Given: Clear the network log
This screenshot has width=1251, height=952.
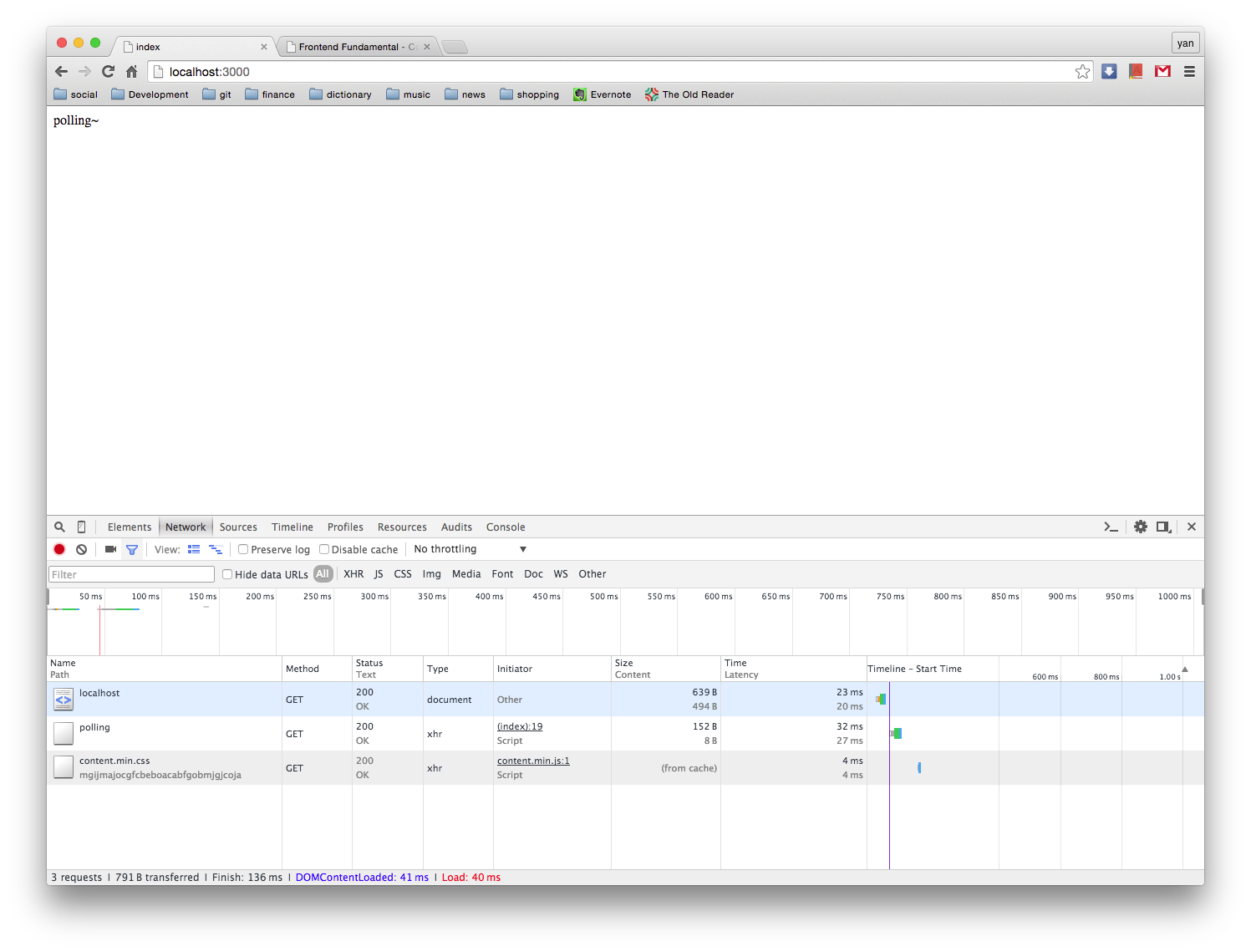Looking at the screenshot, I should [x=81, y=549].
